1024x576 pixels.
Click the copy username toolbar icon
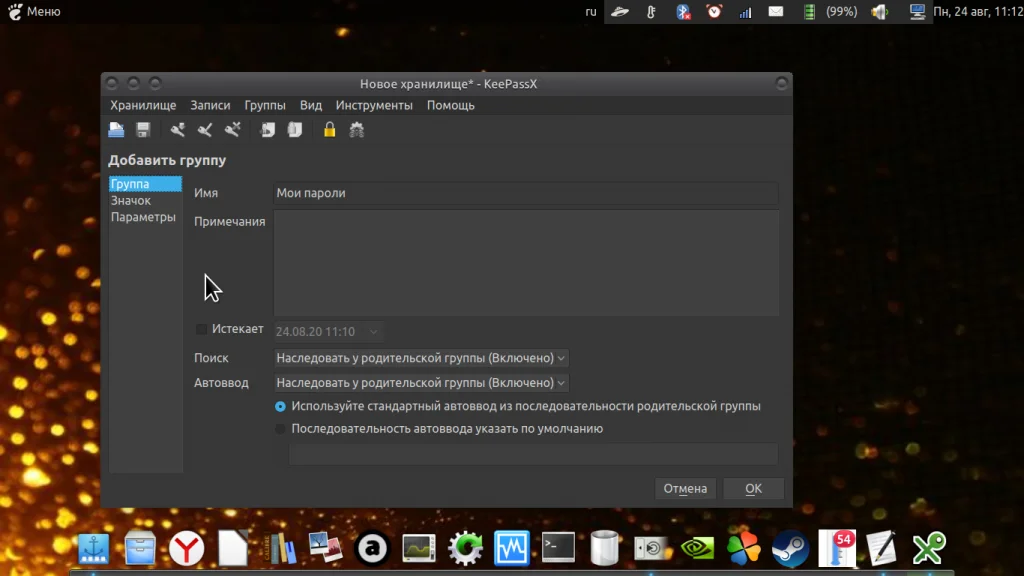(x=268, y=130)
